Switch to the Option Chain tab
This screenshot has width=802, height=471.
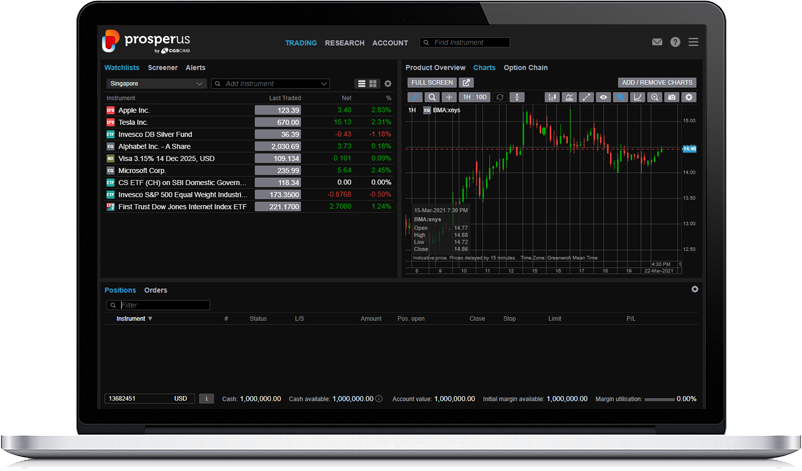click(x=525, y=68)
